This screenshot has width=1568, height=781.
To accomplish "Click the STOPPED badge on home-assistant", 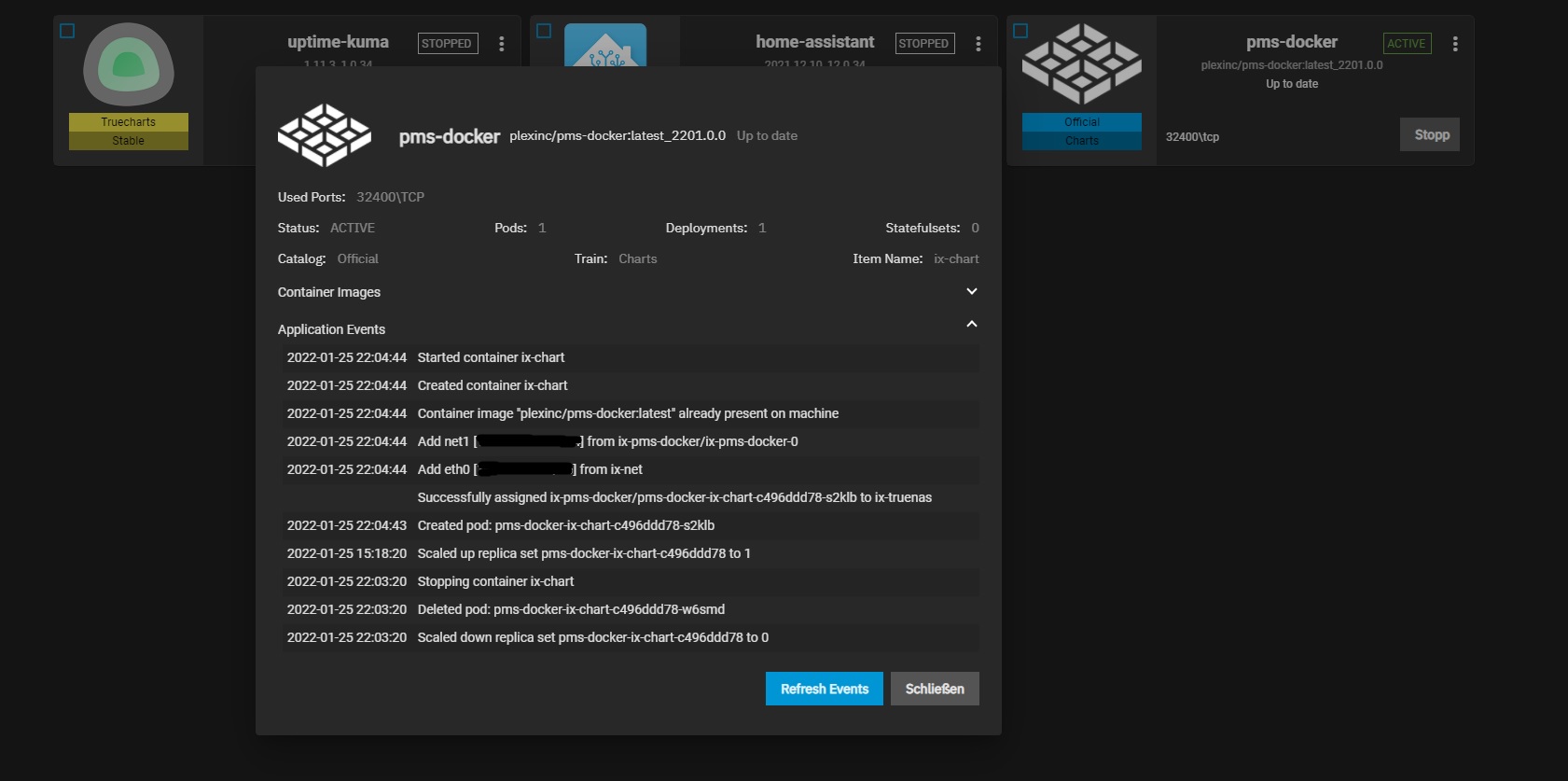I will pyautogui.click(x=924, y=43).
